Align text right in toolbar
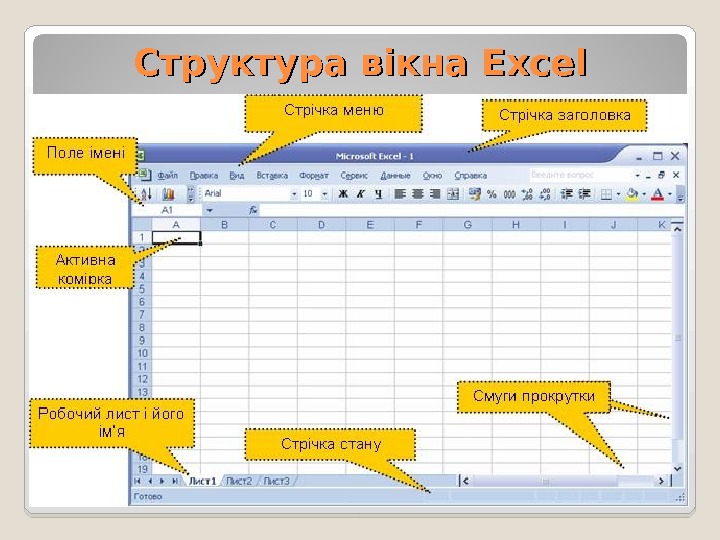The width and height of the screenshot is (720, 540). [435, 194]
